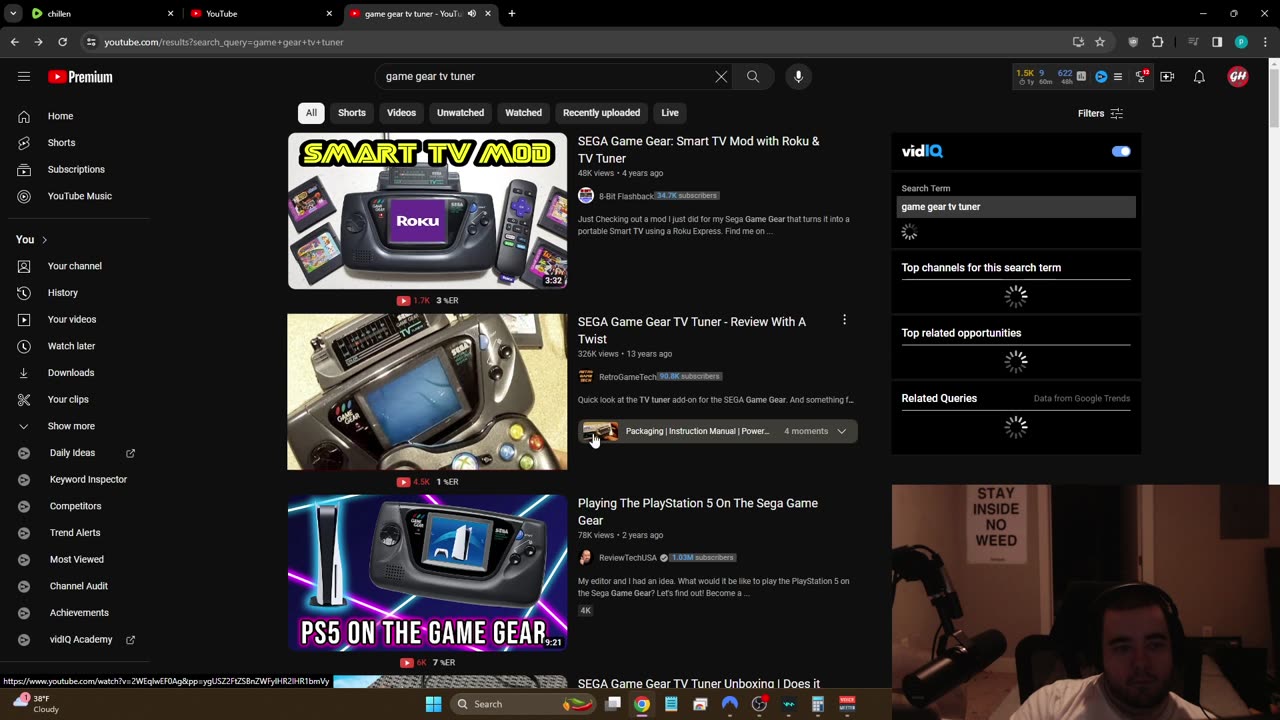Open the YouTube guide hamburger menu
Viewport: 1280px width, 720px height.
(24, 76)
